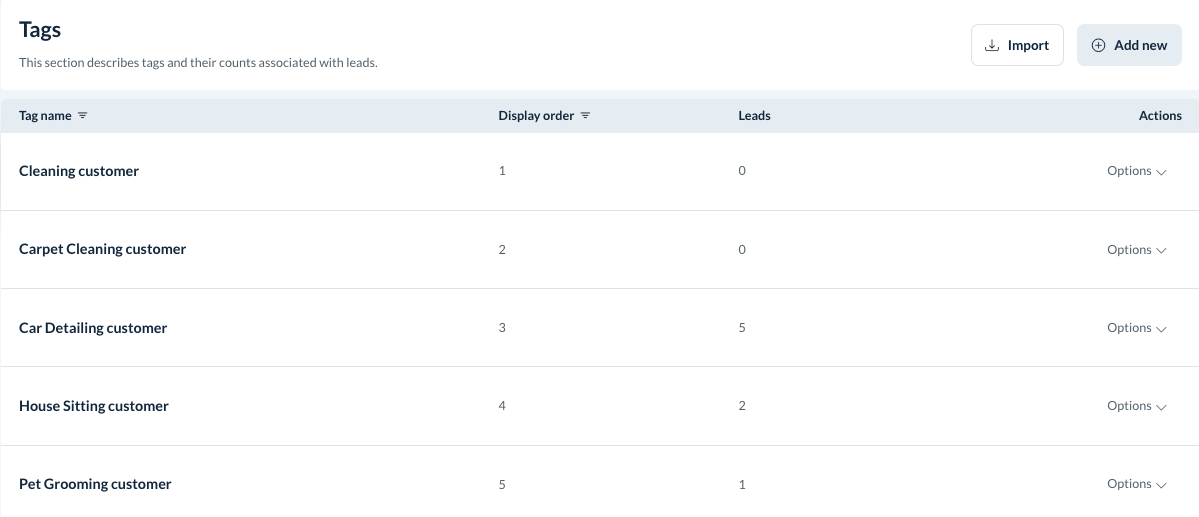Select the Cleaning customer tag name

pyautogui.click(x=79, y=171)
